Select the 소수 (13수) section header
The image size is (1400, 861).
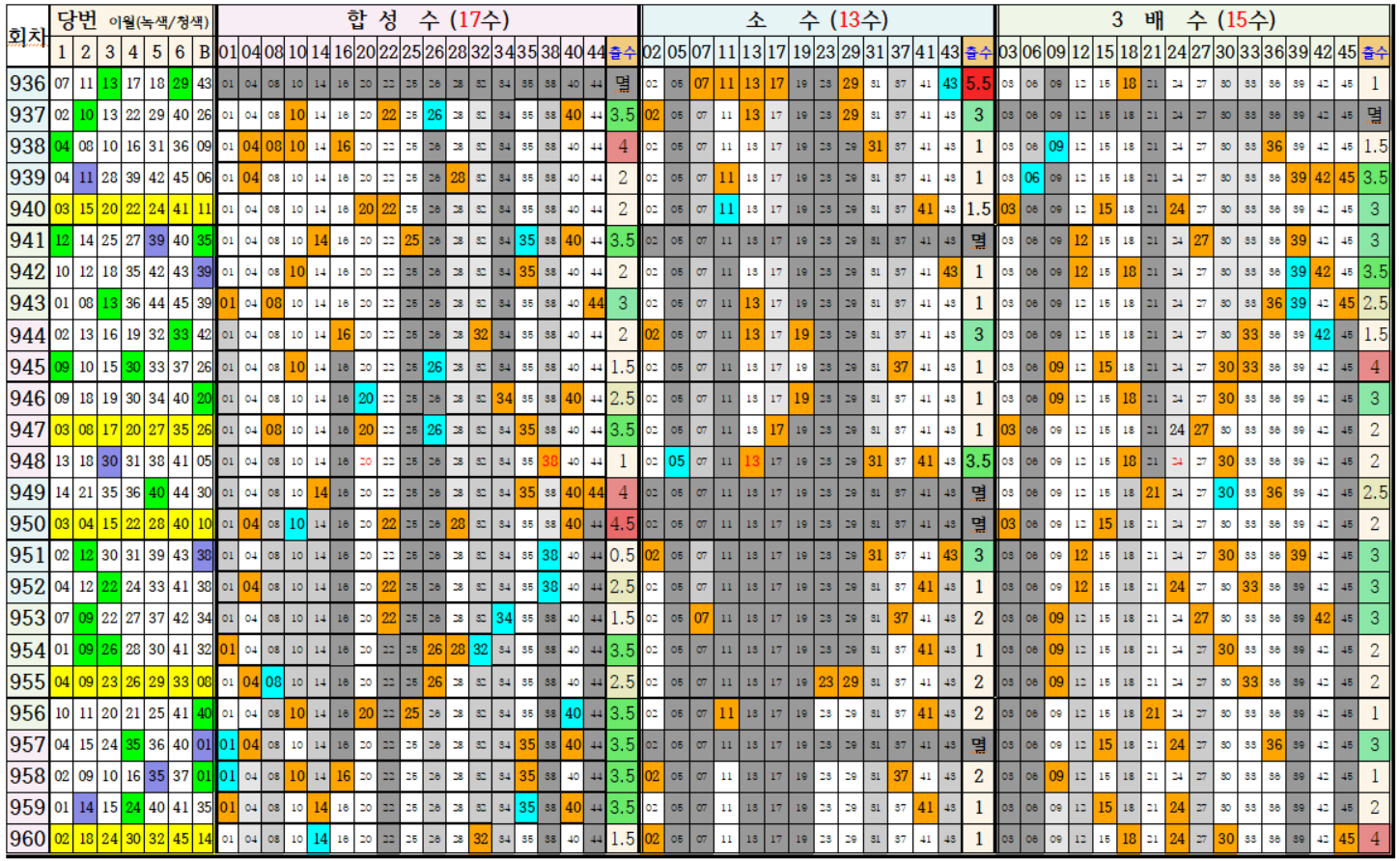click(817, 19)
